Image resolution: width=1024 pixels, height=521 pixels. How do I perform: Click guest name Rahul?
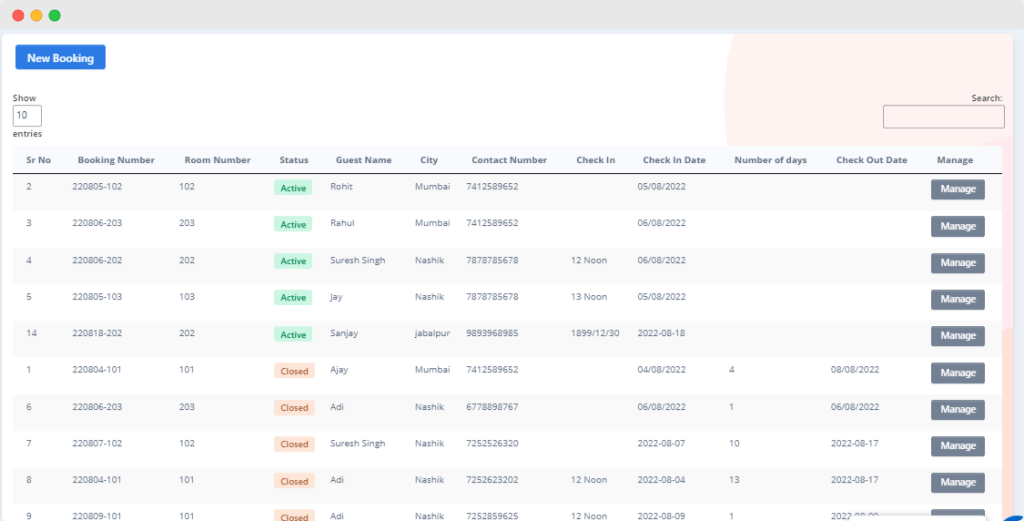(342, 223)
